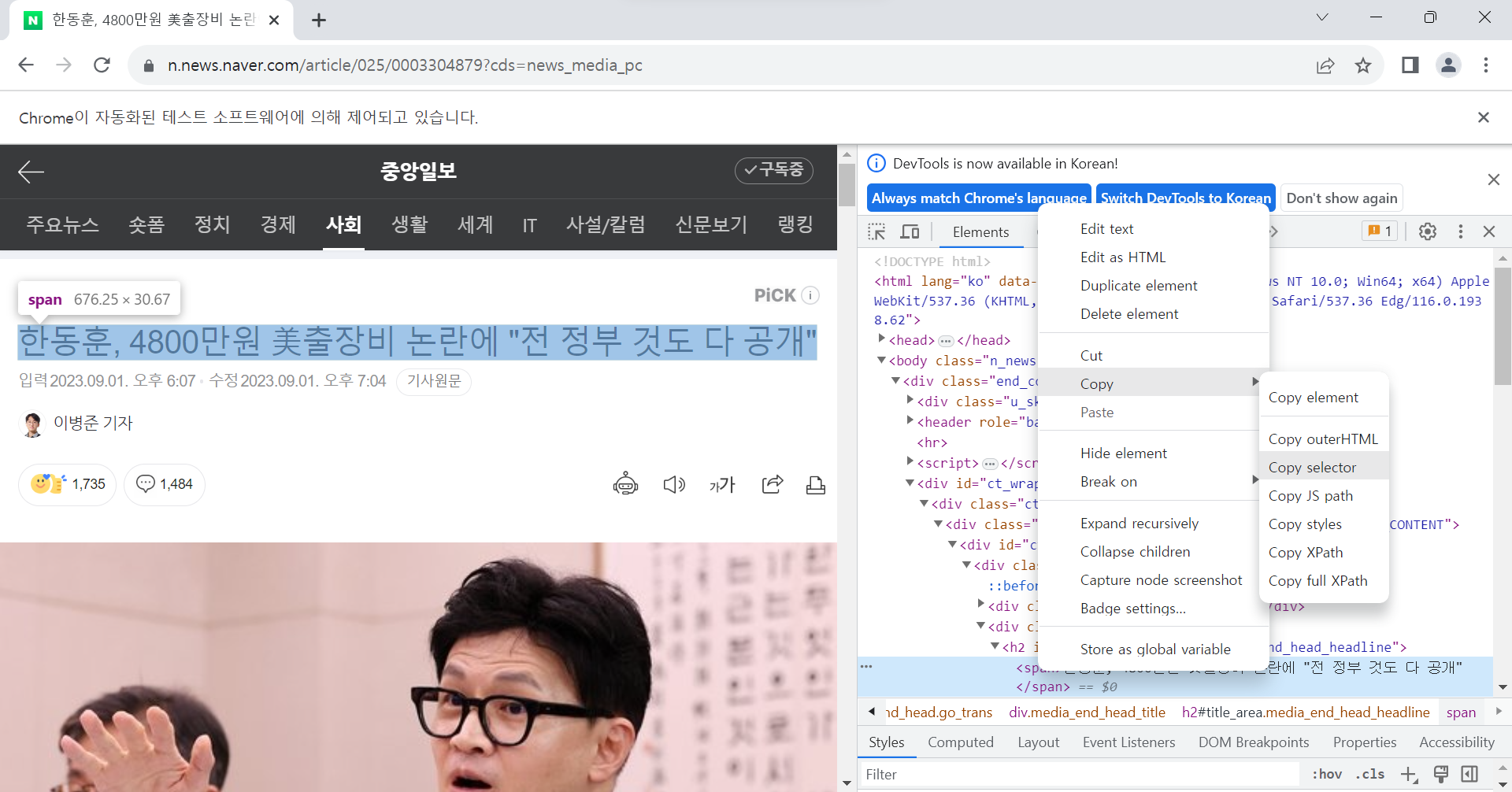Dismiss the automated test software infobar
This screenshot has height=792, width=1512.
click(x=1484, y=117)
